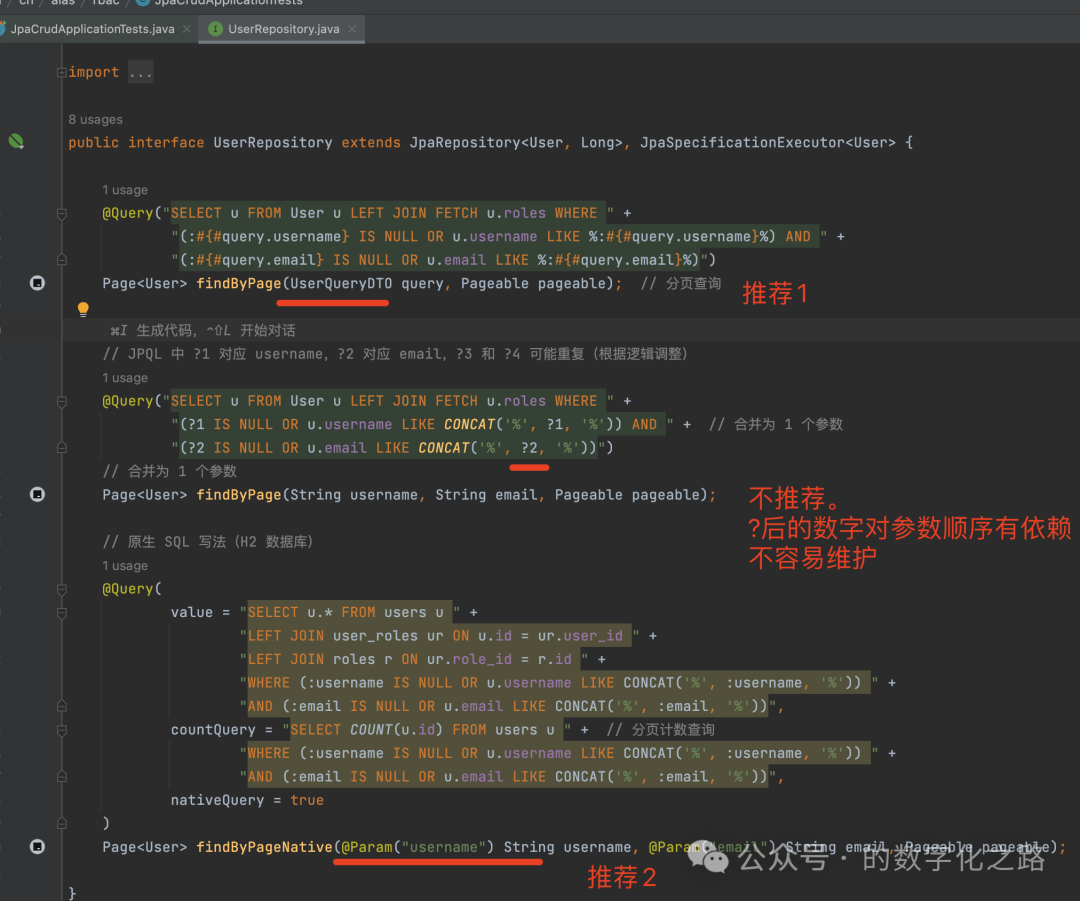Click 'value' attribute in native @Query
This screenshot has width=1080, height=901.
192,612
